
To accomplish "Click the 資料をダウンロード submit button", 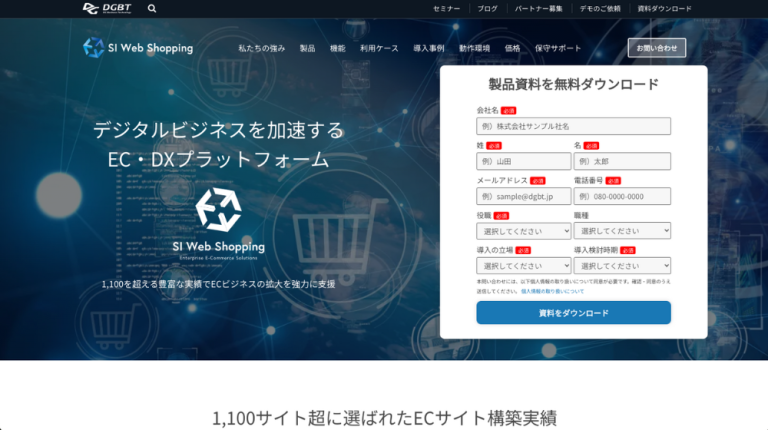I will [x=573, y=313].
